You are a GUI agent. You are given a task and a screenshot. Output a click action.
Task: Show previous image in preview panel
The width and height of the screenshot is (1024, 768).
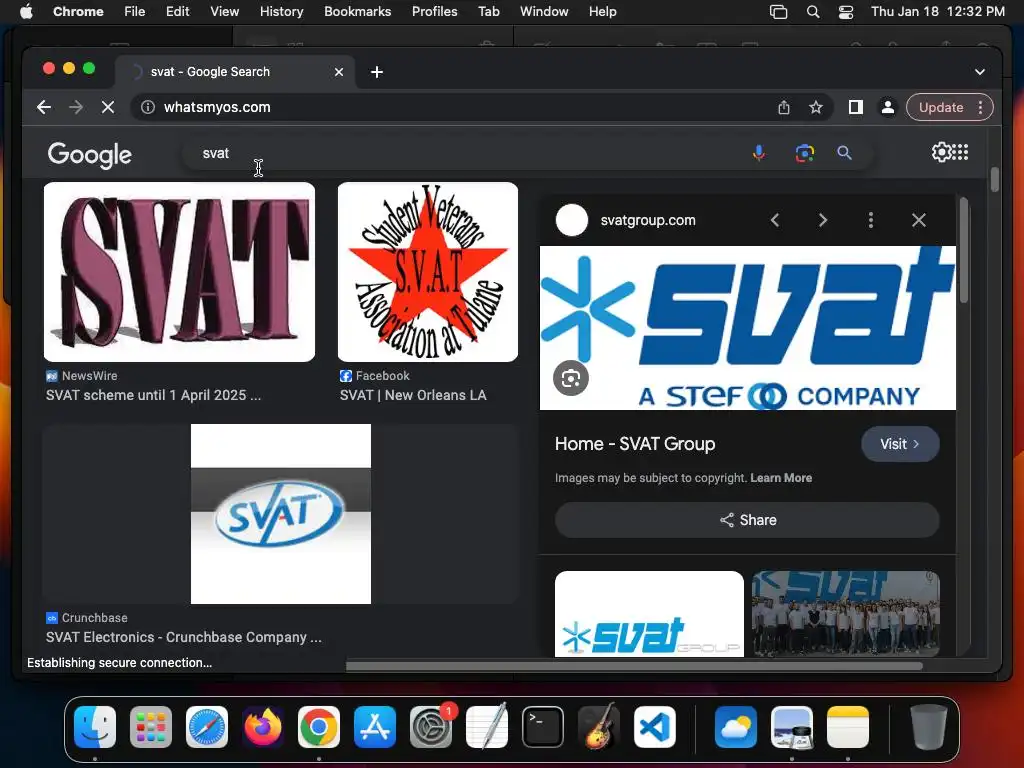point(775,220)
